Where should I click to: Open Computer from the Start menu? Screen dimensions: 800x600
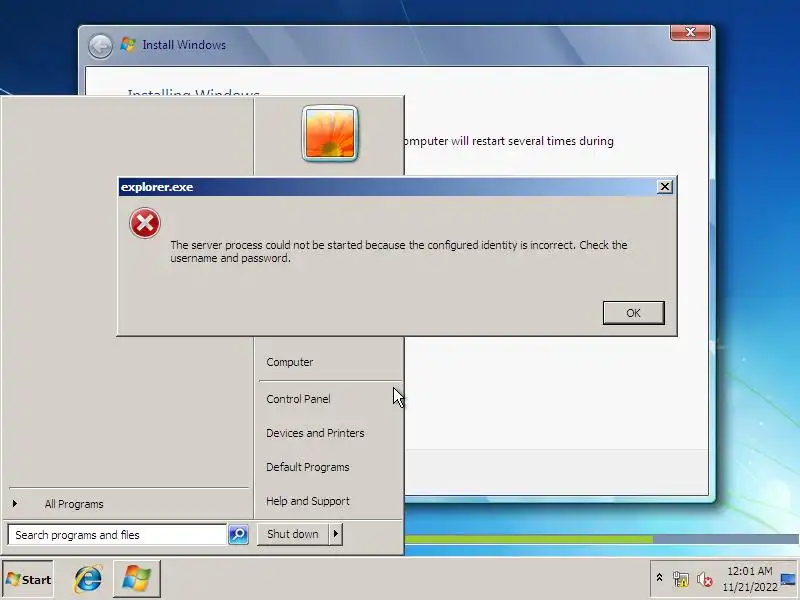point(289,362)
